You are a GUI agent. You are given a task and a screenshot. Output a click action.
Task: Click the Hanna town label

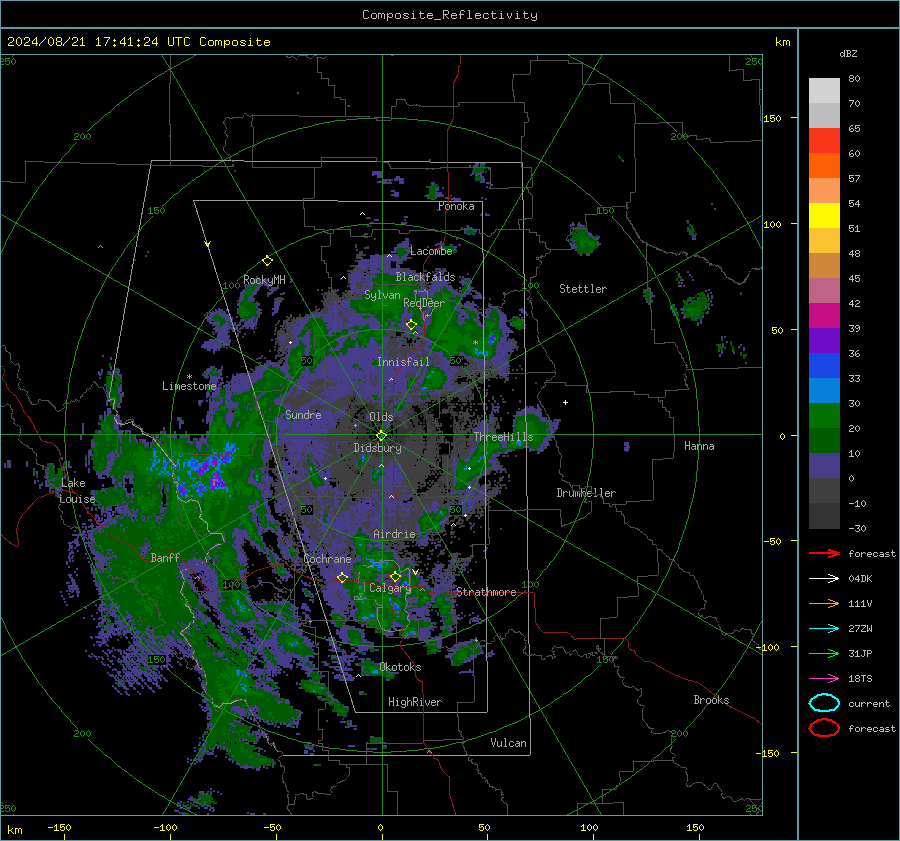pos(699,445)
